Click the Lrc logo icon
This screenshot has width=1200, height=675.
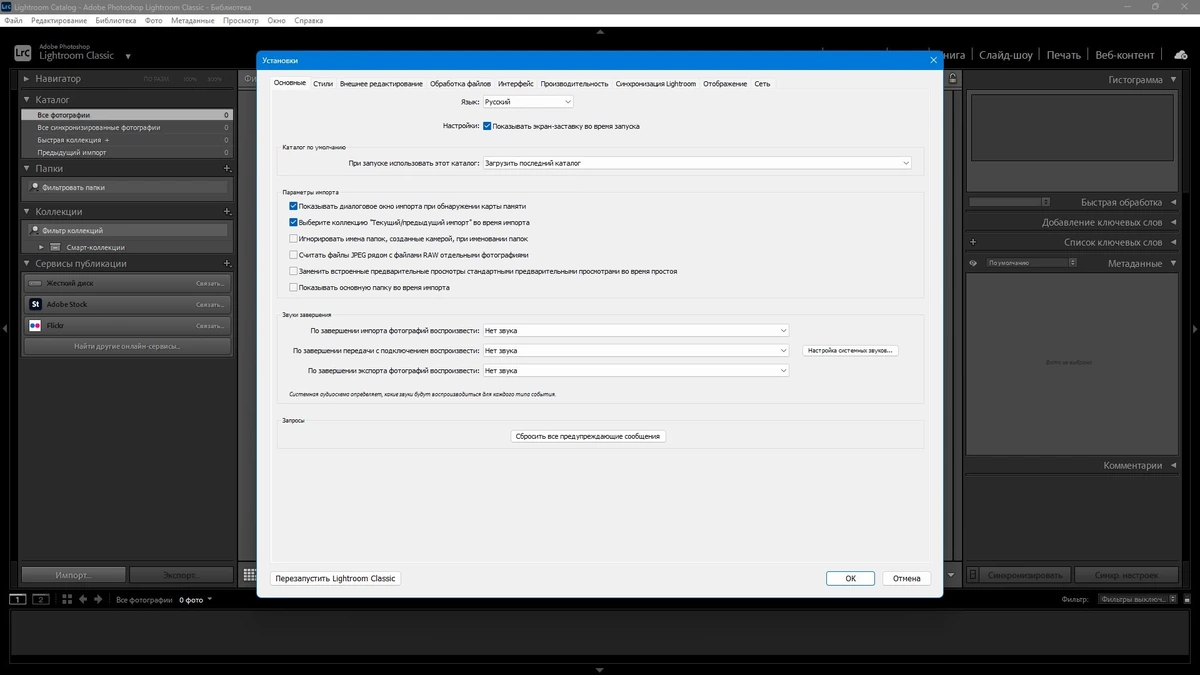(x=22, y=53)
